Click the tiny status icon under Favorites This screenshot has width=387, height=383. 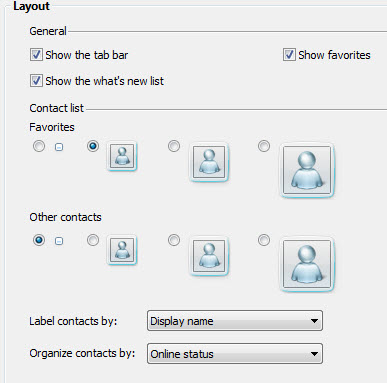coord(59,147)
